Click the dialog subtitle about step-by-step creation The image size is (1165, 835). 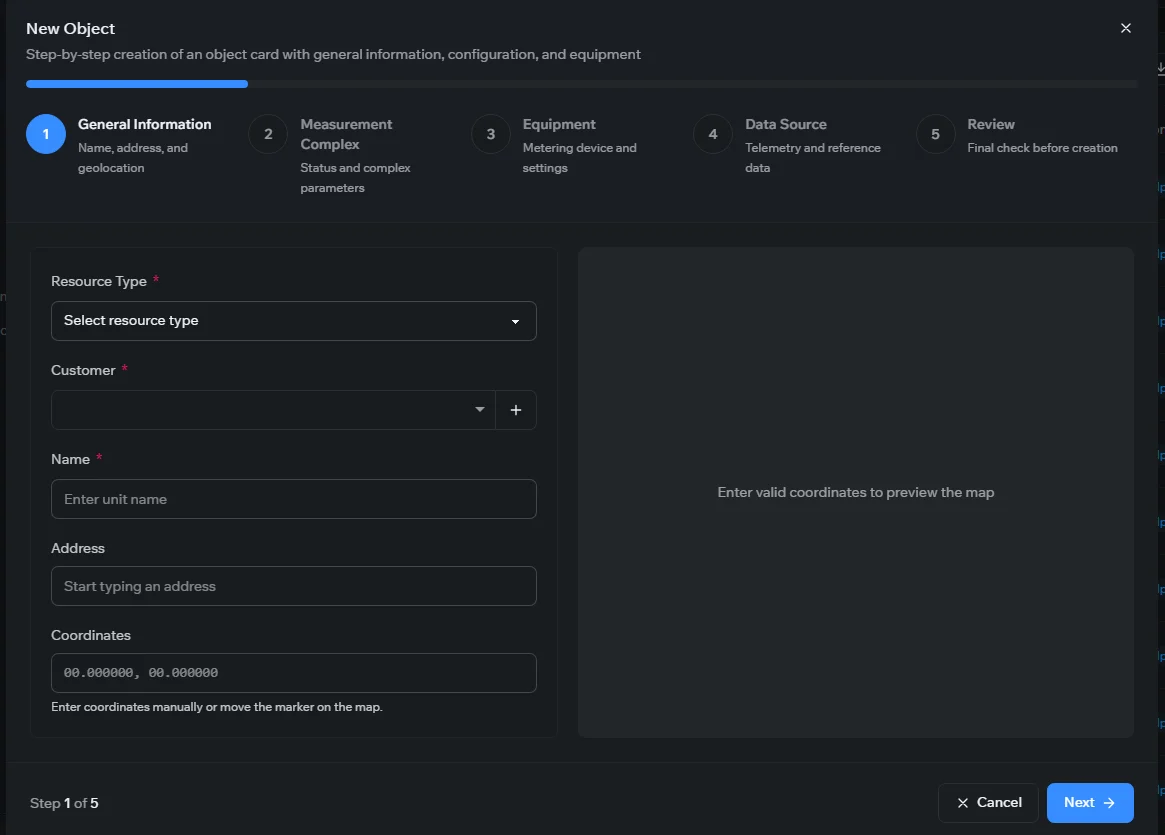tap(333, 54)
